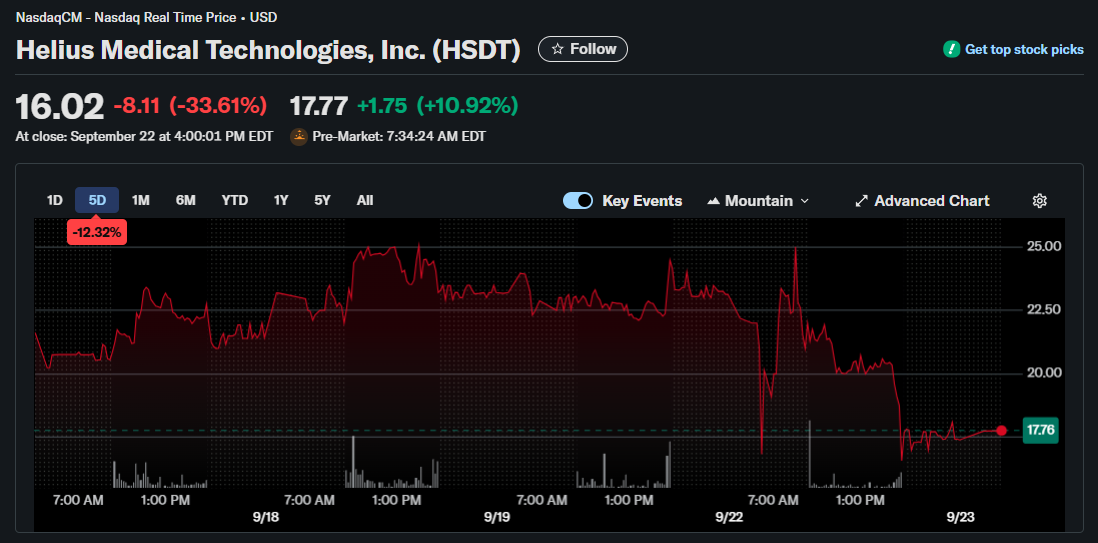Open the Mountain chart type dropdown

point(758,201)
